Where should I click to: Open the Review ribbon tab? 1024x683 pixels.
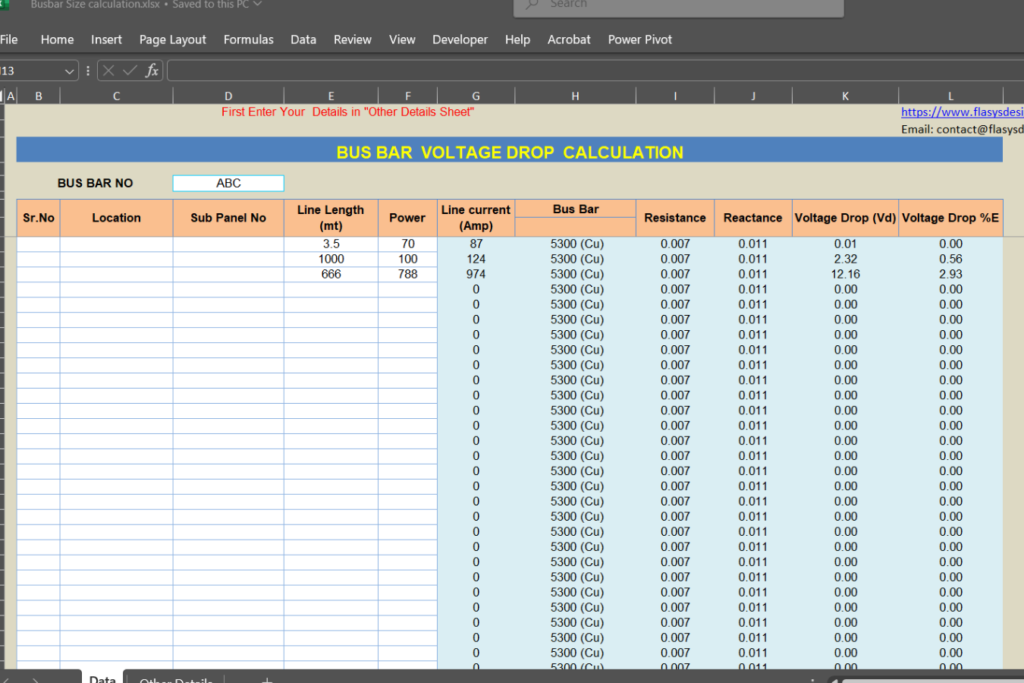point(353,40)
